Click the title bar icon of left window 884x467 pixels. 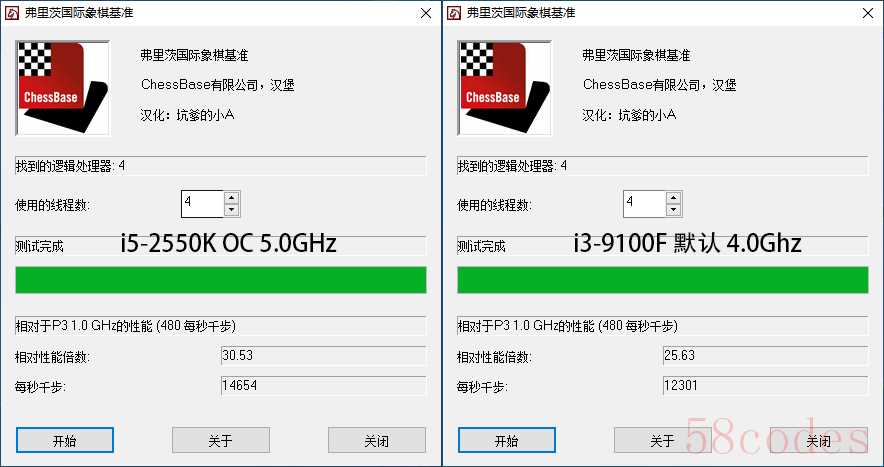click(11, 12)
